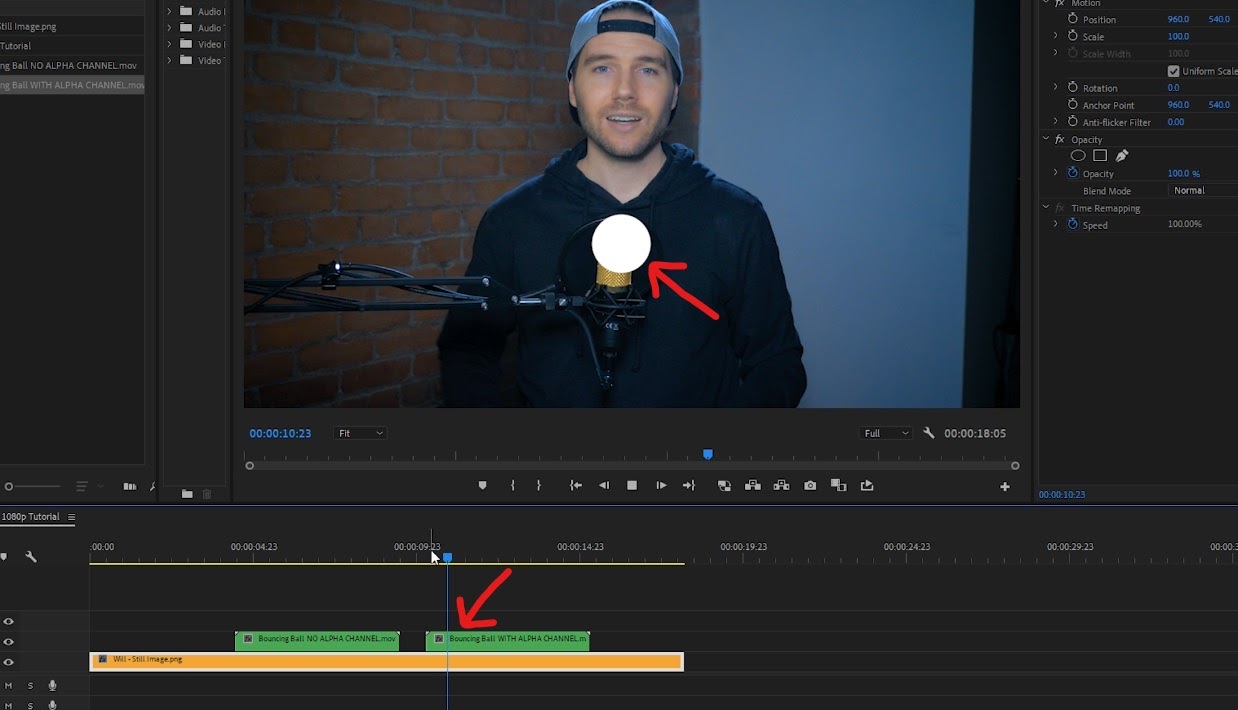This screenshot has height=710, width=1238.
Task: Toggle the Uniform Scale checkbox
Action: (1174, 71)
